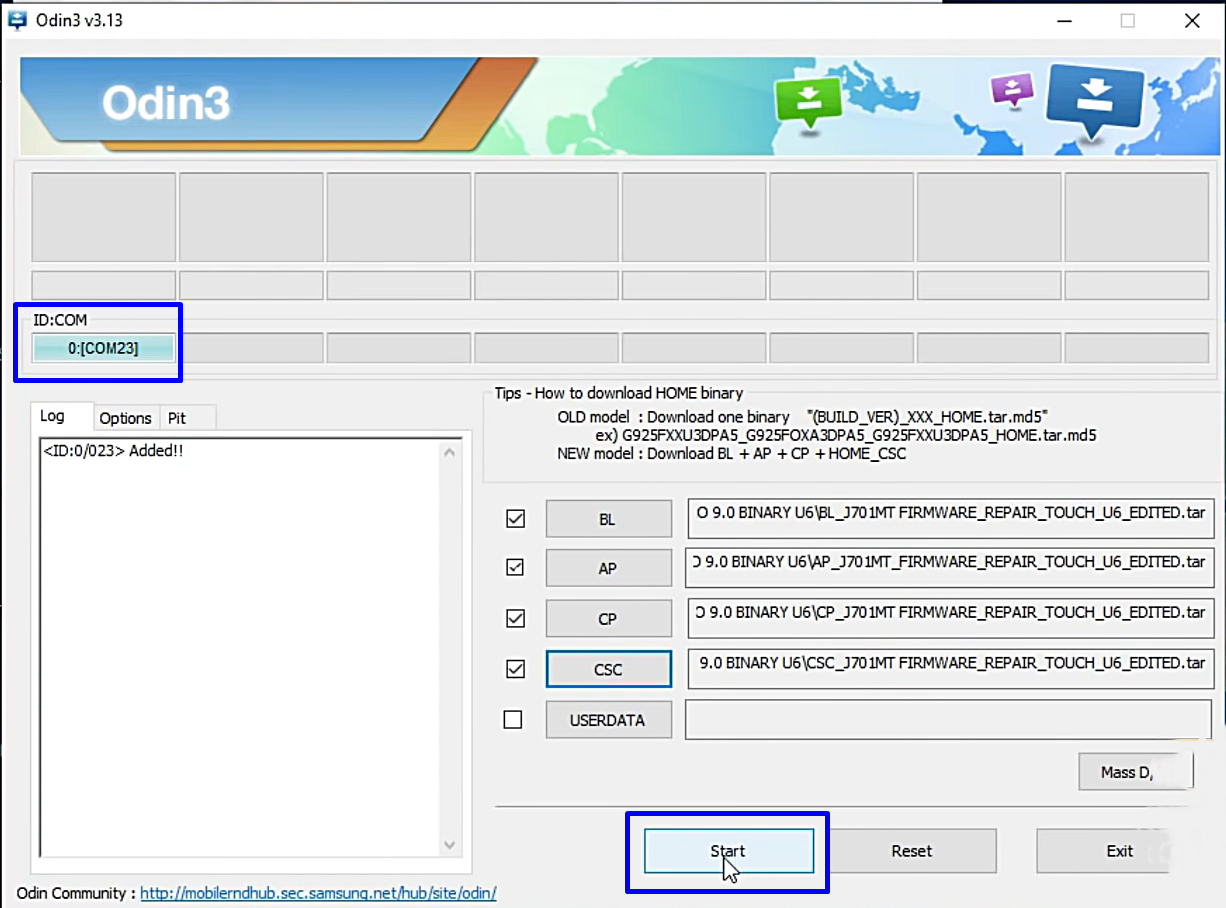
Task: Click the Odin3 banner logo text
Action: pos(165,104)
